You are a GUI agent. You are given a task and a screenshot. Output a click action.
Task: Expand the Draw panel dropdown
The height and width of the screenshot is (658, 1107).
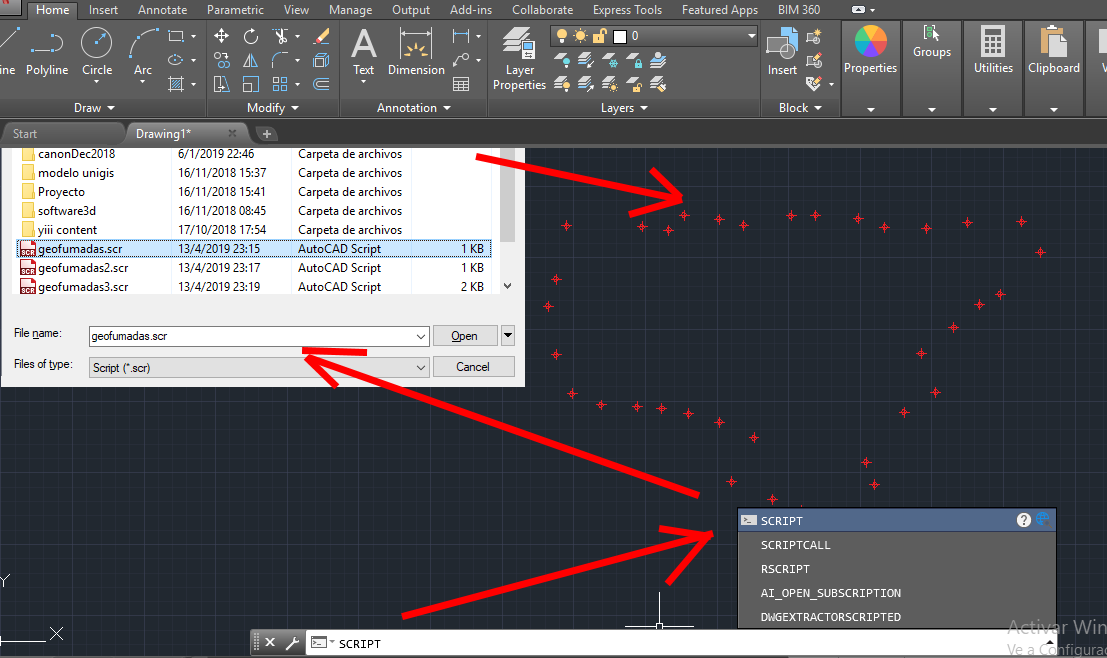(x=95, y=108)
